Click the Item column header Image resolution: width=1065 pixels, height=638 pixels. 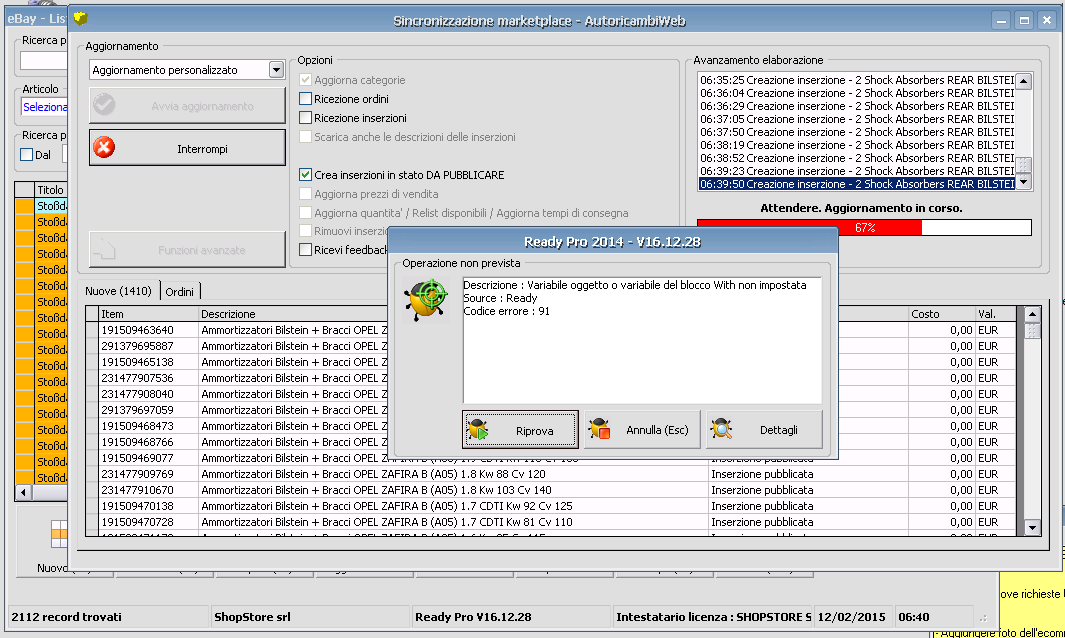point(148,314)
